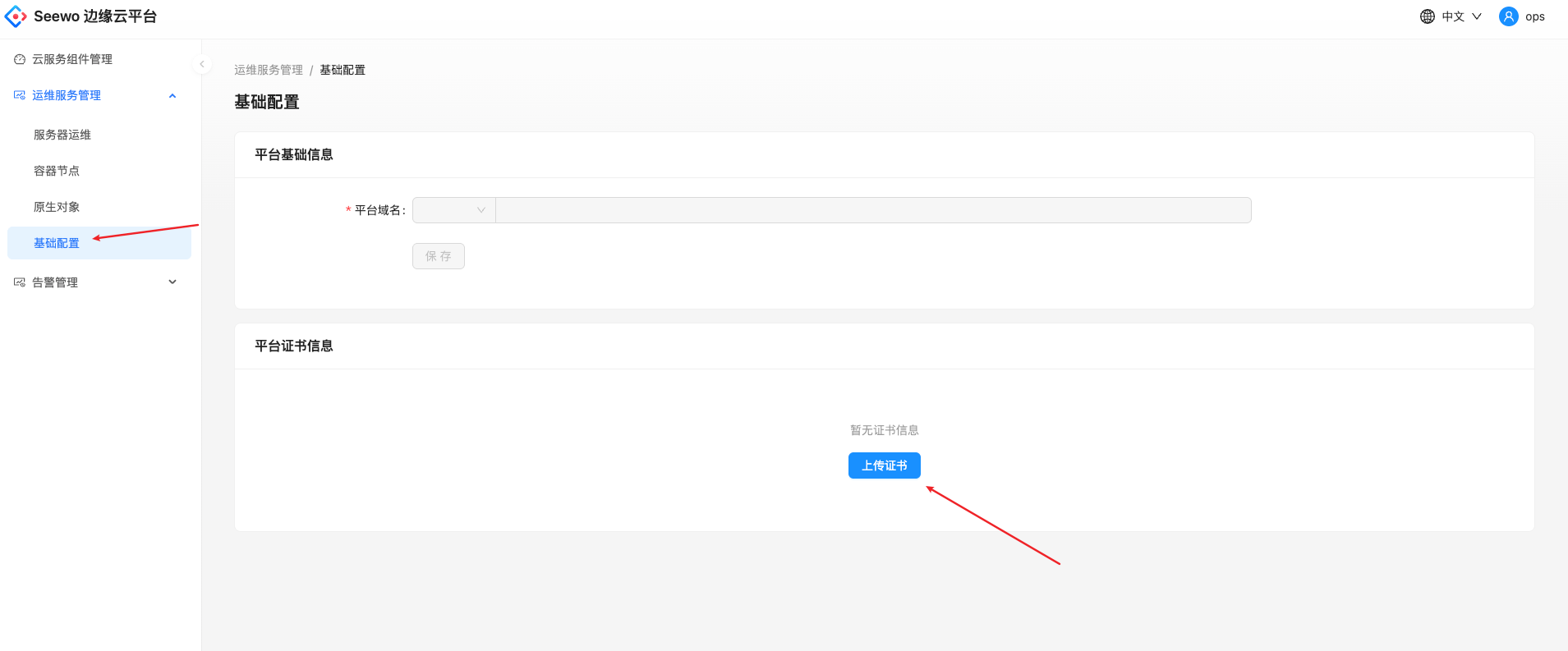Click the 云服务组件管理 dashboard icon
This screenshot has height=651, width=1568.
pyautogui.click(x=20, y=59)
